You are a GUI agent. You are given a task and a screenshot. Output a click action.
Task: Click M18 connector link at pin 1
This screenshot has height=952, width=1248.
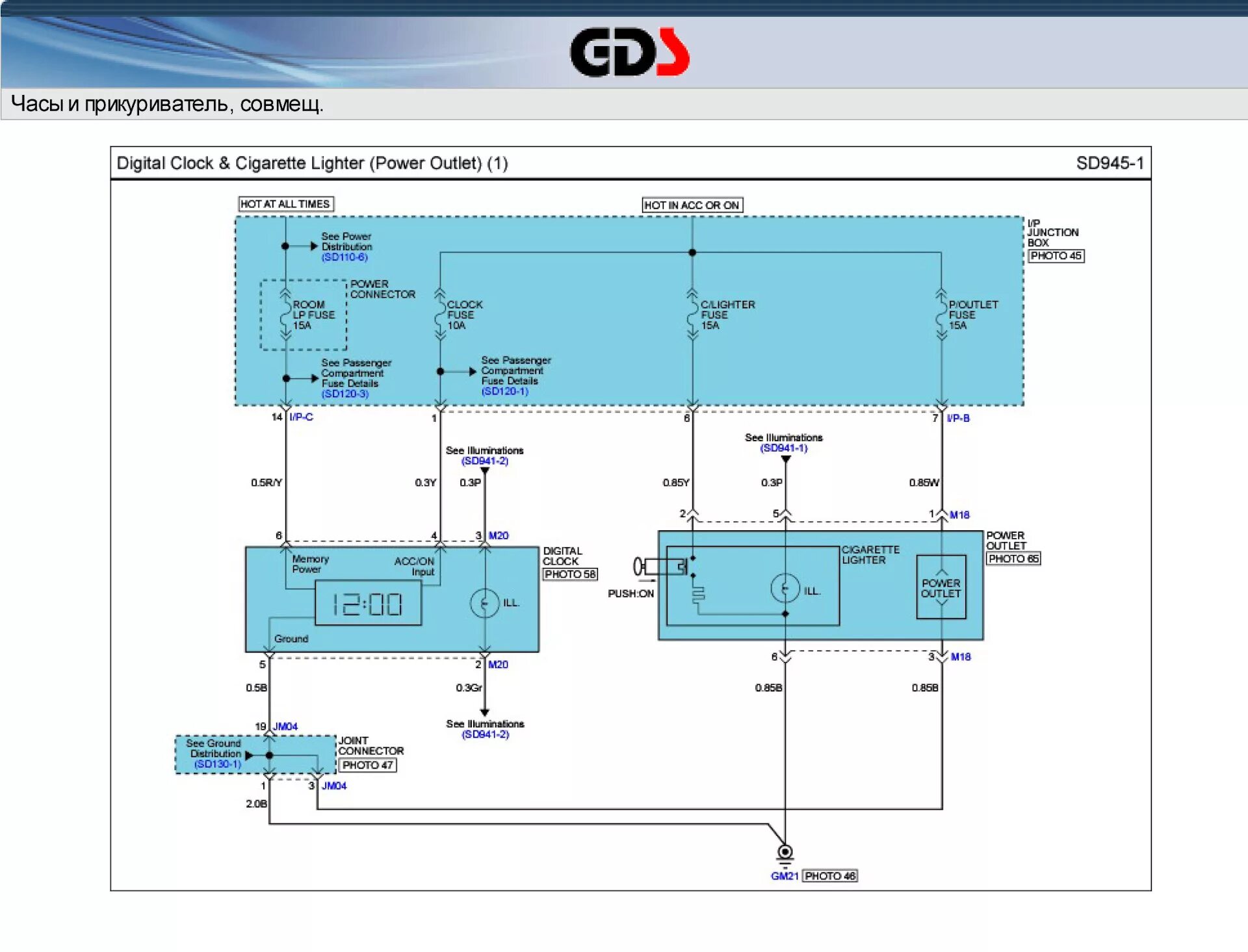tap(959, 515)
